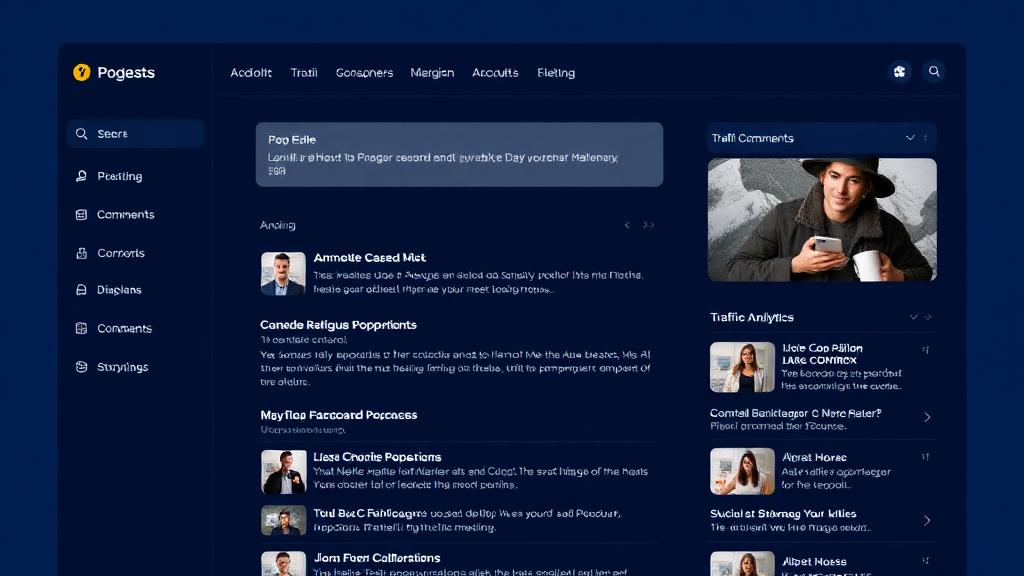The height and width of the screenshot is (576, 1024).
Task: Open the search icon at top right
Action: (934, 71)
